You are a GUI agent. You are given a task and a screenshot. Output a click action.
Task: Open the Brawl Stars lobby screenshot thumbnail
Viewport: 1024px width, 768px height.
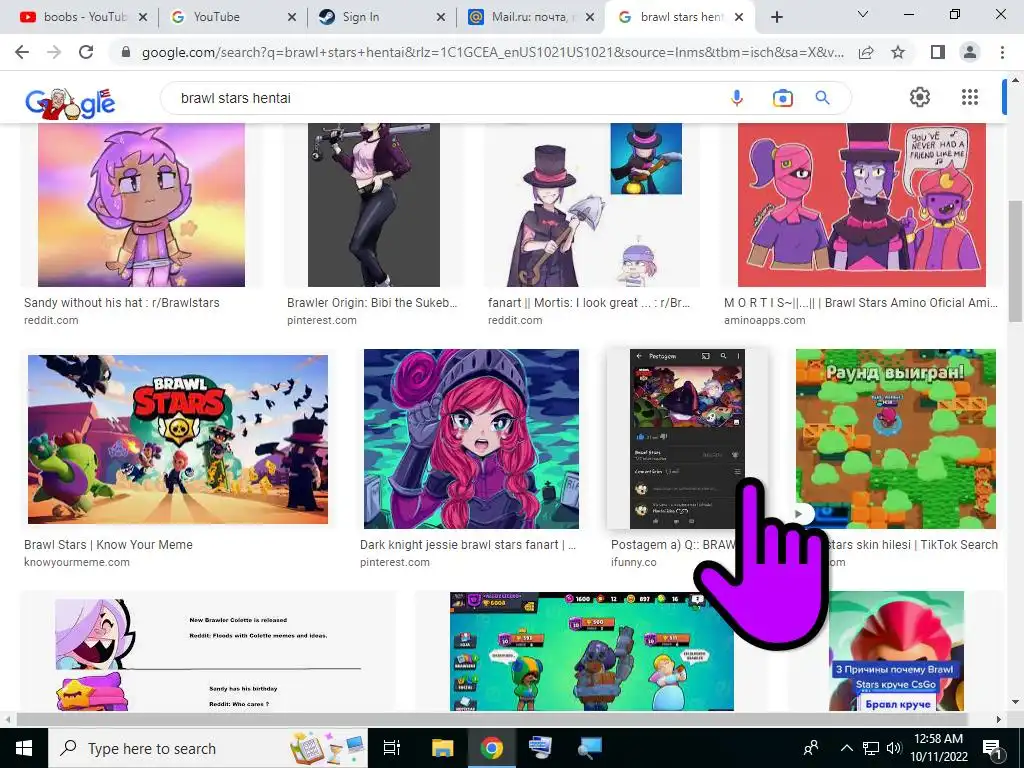592,651
